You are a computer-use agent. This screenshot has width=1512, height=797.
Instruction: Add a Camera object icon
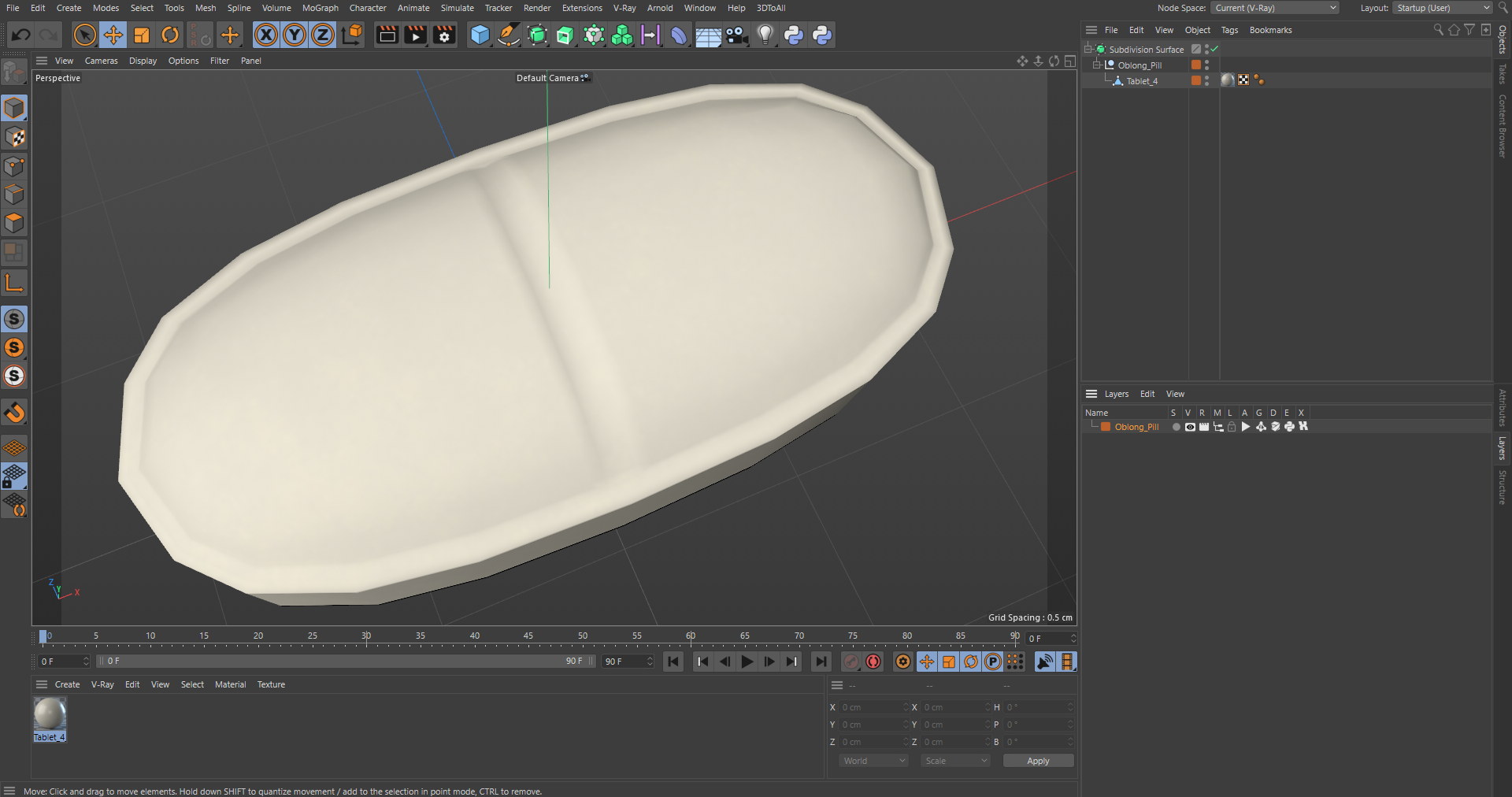tap(736, 35)
